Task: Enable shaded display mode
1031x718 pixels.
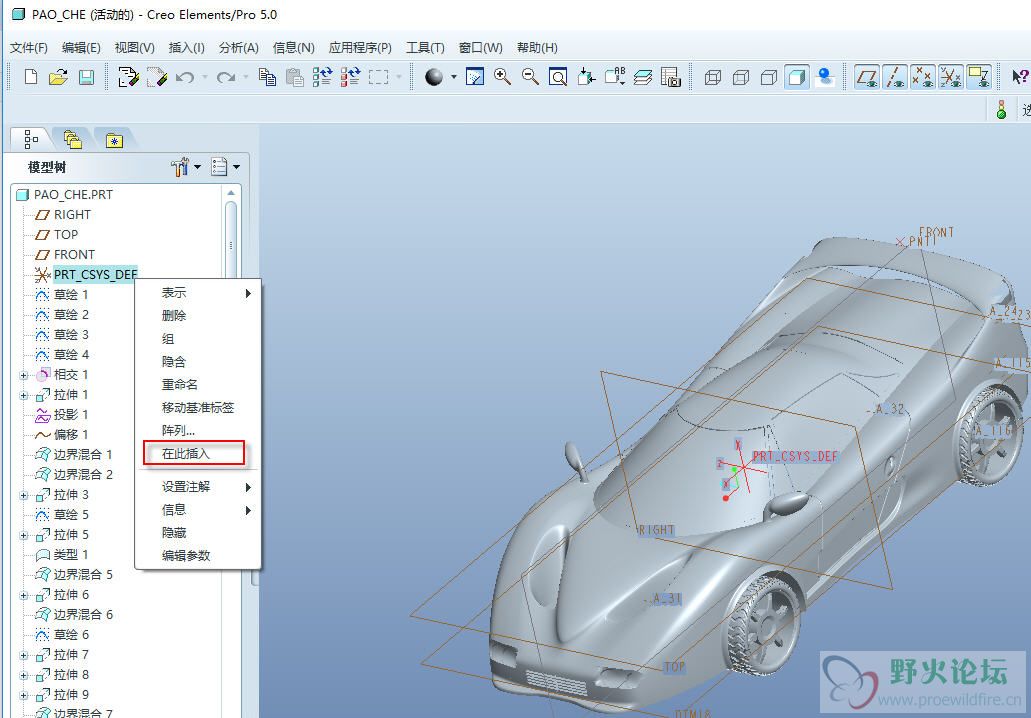Action: [x=797, y=77]
